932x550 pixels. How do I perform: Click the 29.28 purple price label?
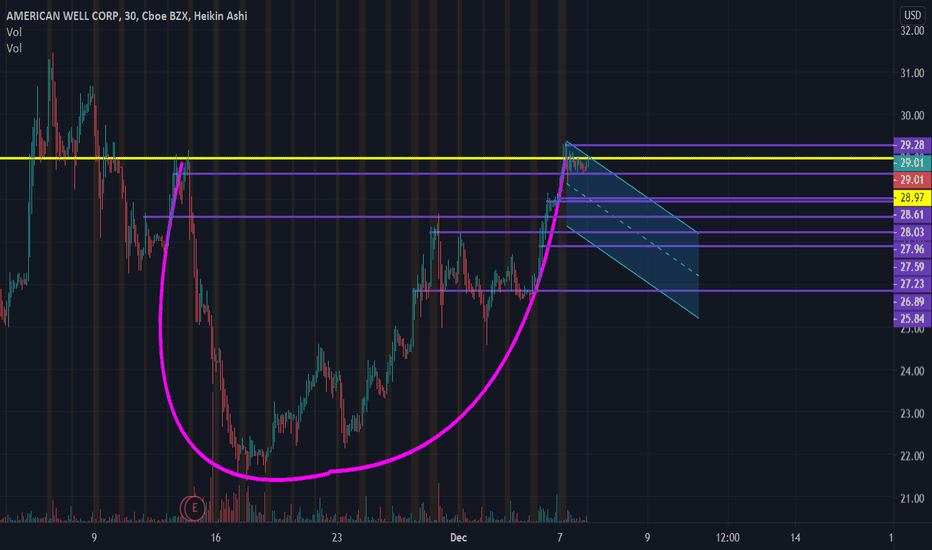pos(912,145)
